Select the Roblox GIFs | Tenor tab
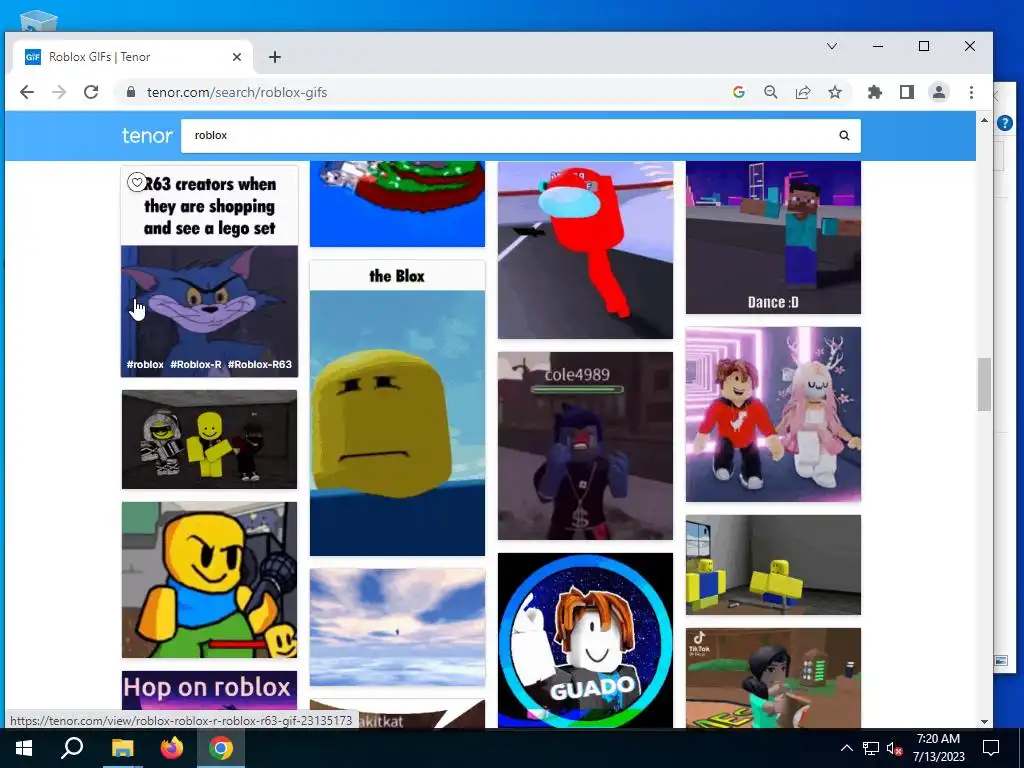 tap(133, 57)
